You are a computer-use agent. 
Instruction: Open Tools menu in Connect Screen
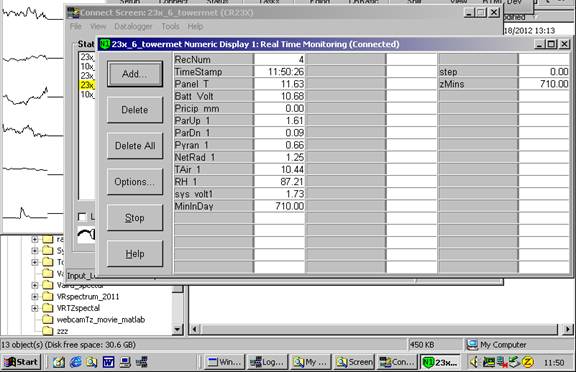coord(170,26)
